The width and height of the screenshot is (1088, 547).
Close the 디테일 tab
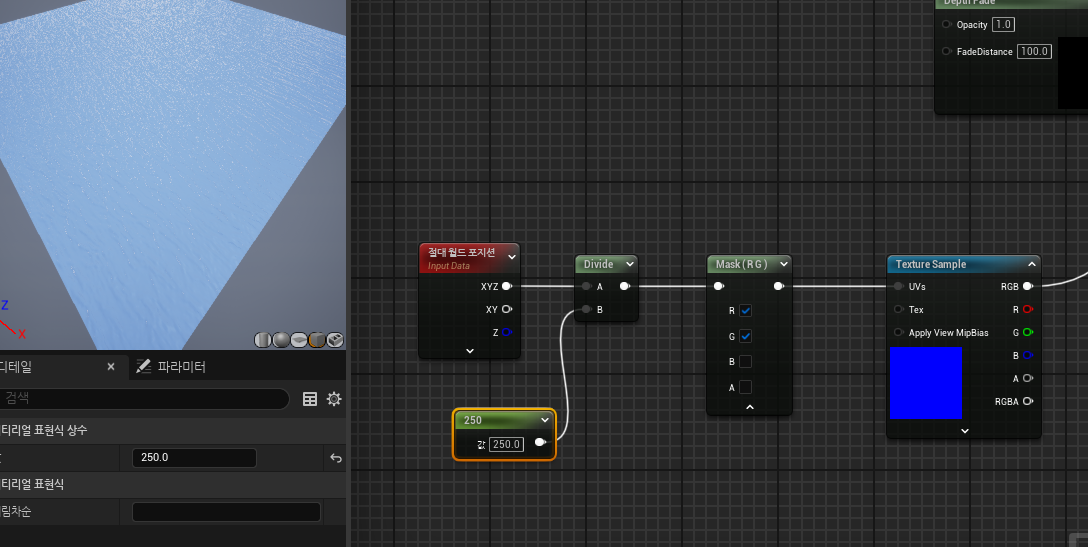click(110, 366)
